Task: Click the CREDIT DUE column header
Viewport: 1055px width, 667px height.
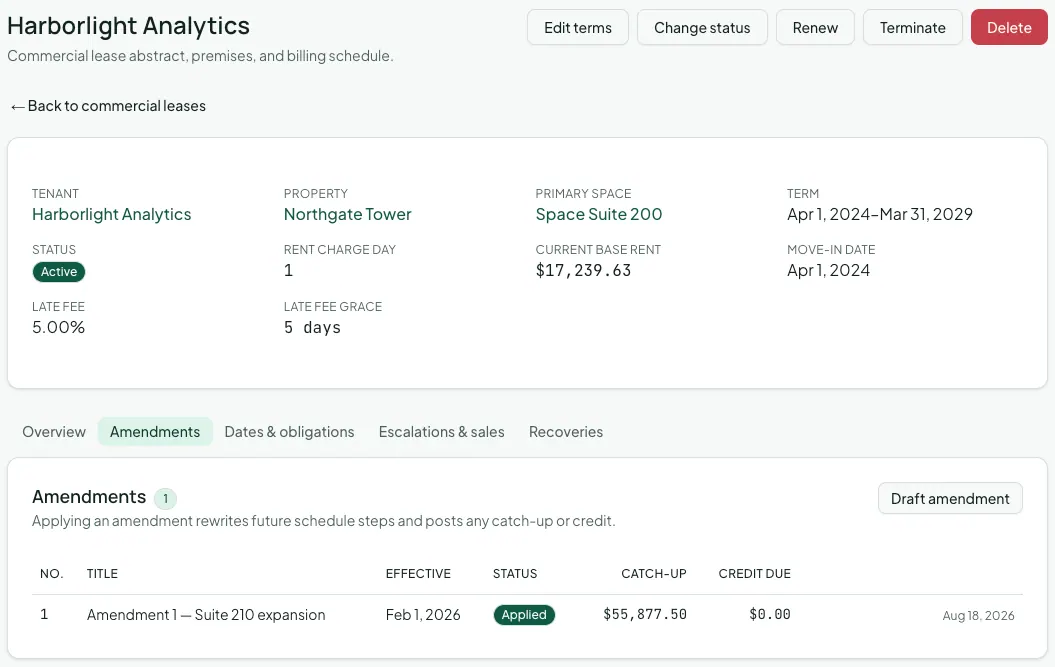Action: pyautogui.click(x=754, y=573)
